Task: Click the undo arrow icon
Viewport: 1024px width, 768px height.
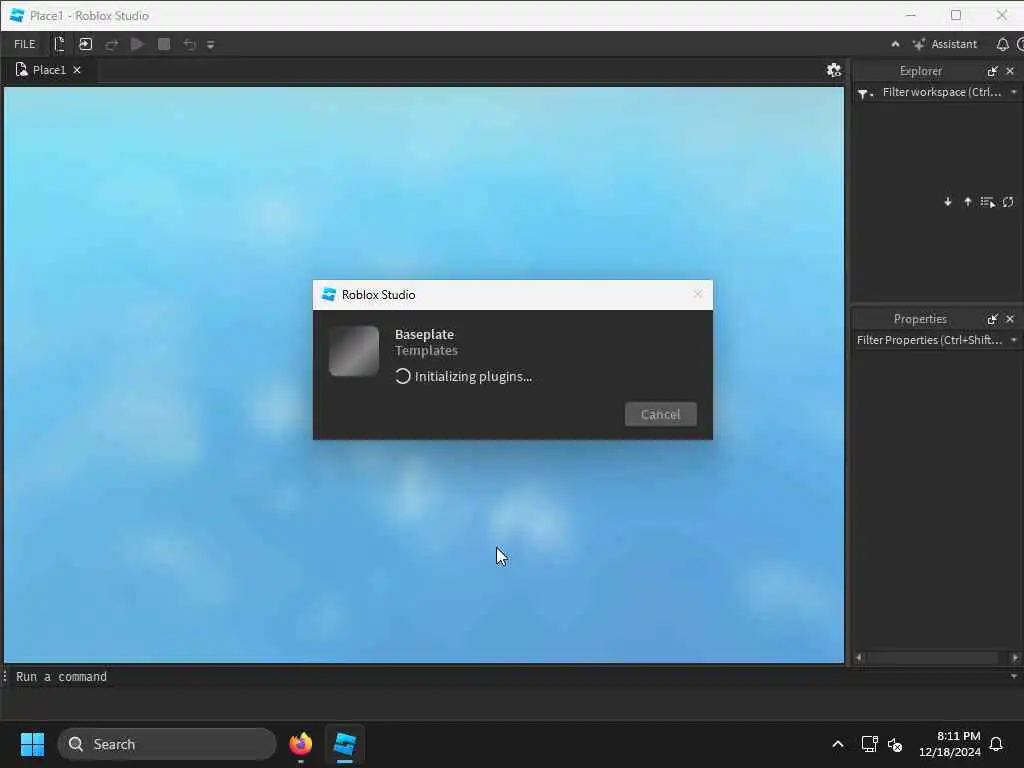Action: coord(189,44)
